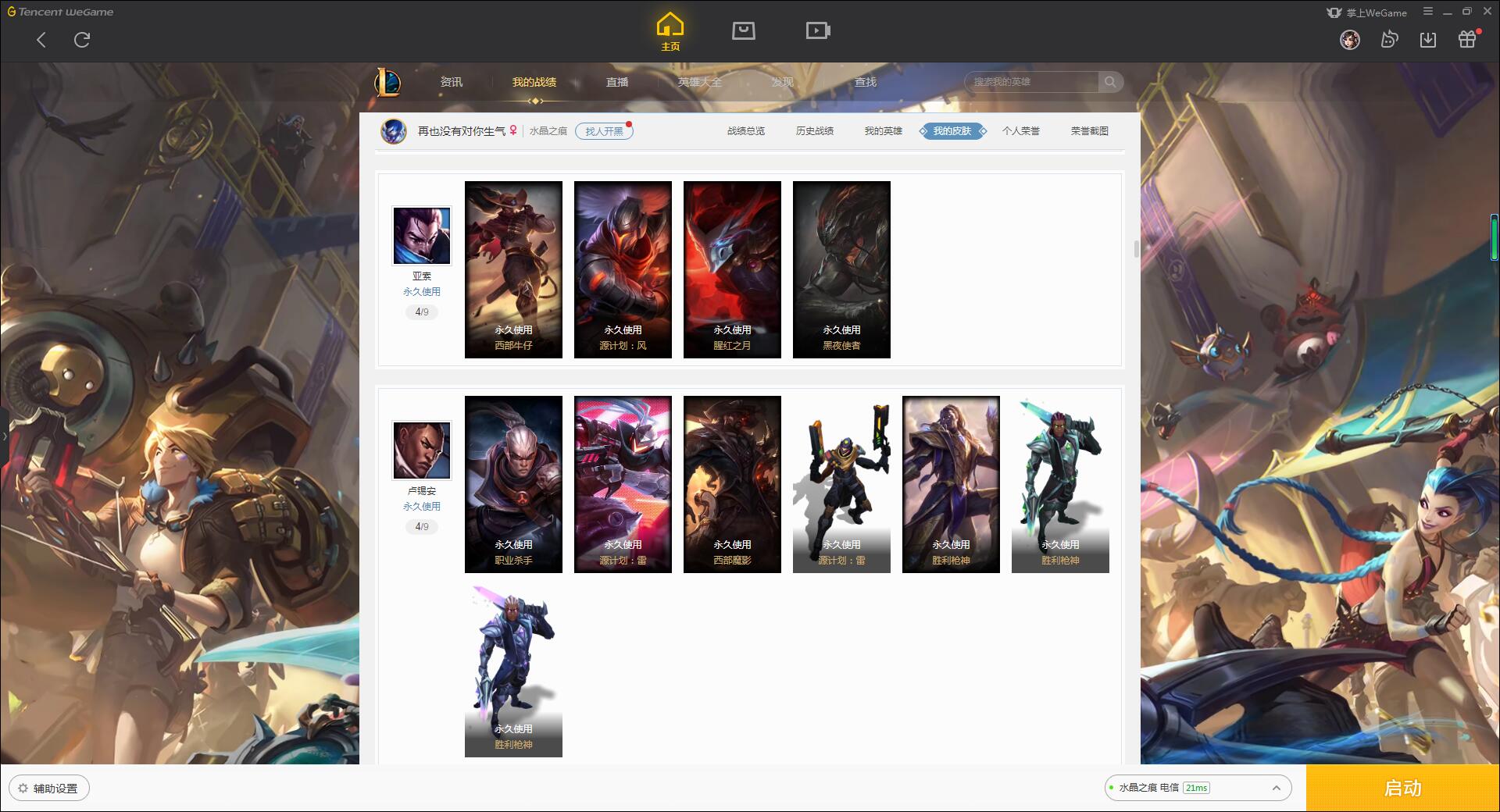Open the main hamburger menu
The width and height of the screenshot is (1500, 812).
pos(1428,12)
